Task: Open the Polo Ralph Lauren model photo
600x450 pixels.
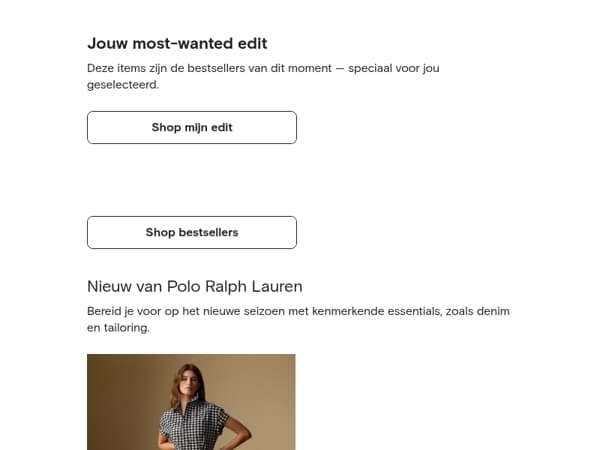Action: click(x=191, y=402)
